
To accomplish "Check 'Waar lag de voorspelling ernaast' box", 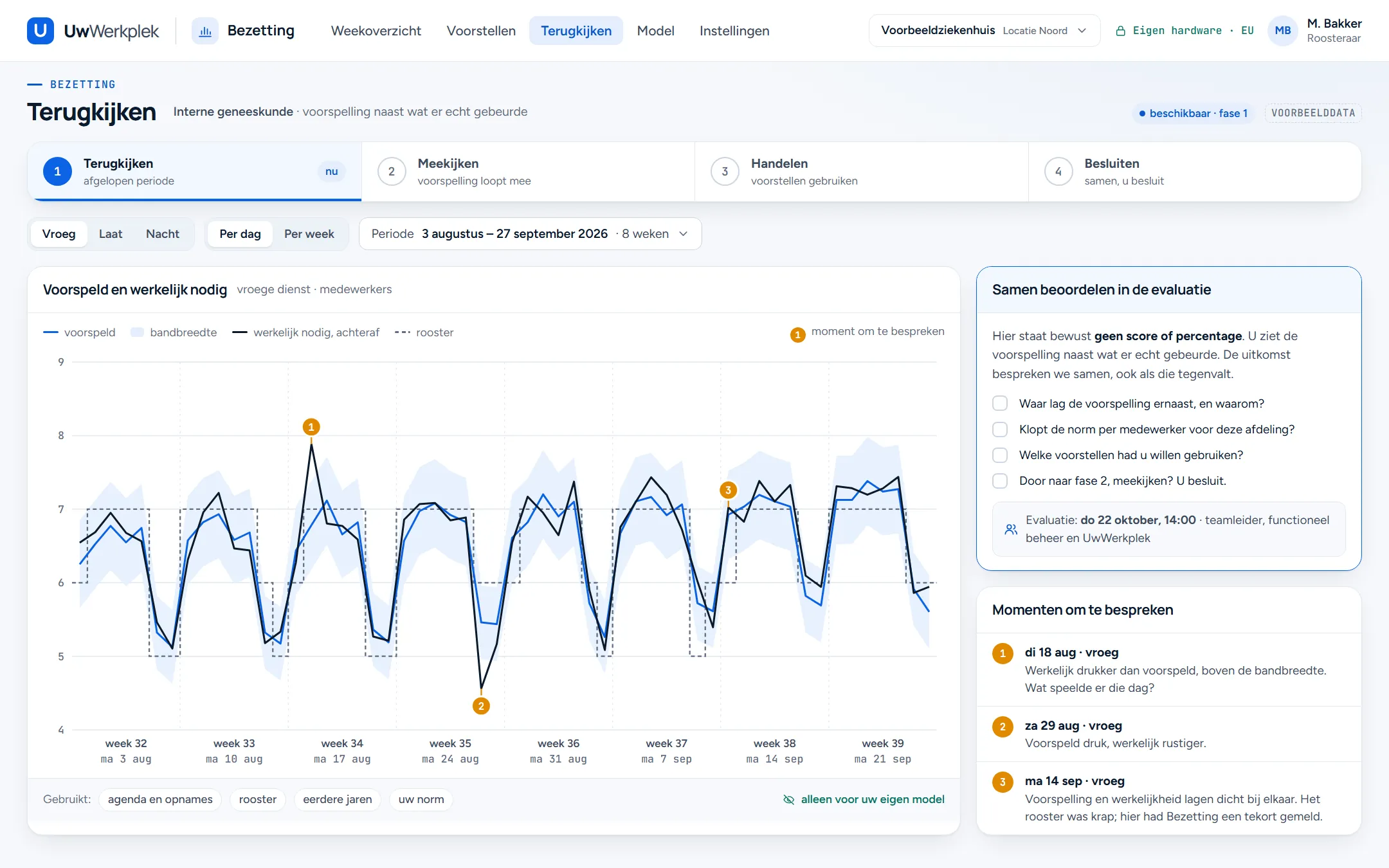I will [x=1000, y=403].
